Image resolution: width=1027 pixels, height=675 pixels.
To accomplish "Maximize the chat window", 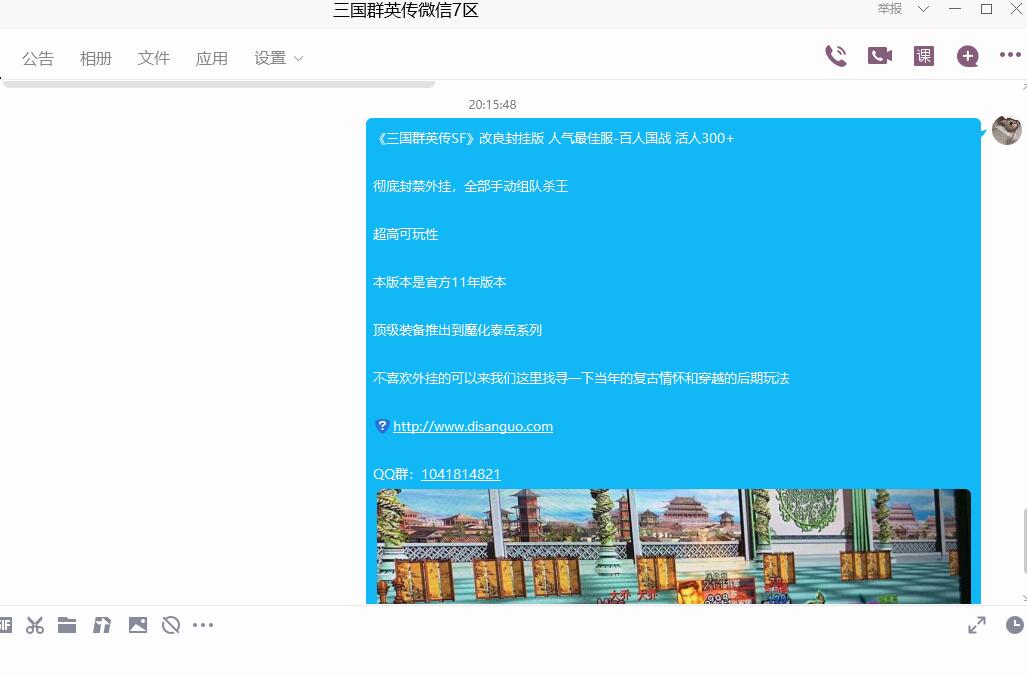I will click(x=986, y=9).
